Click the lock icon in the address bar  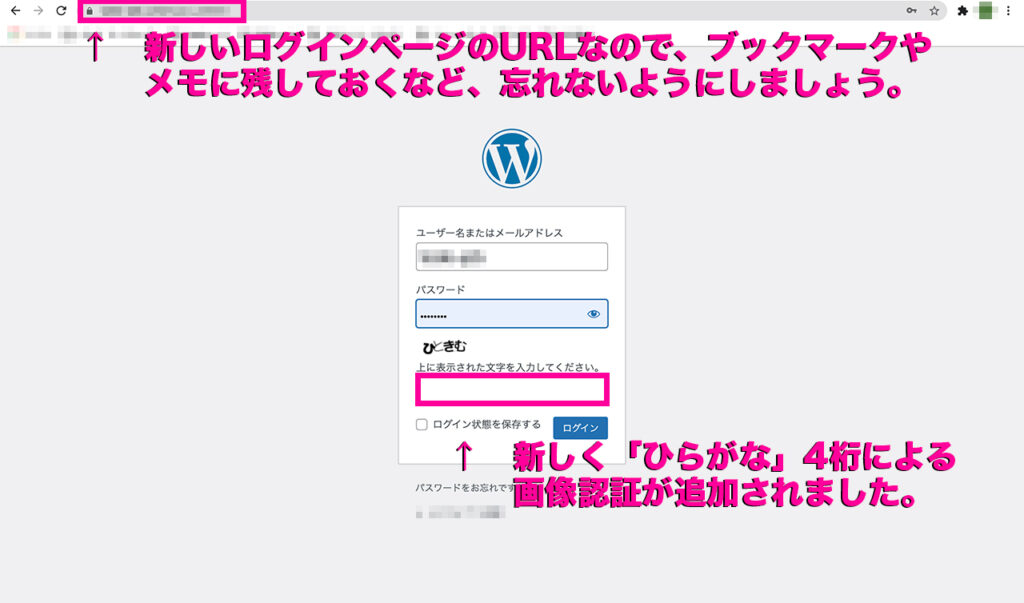89,11
